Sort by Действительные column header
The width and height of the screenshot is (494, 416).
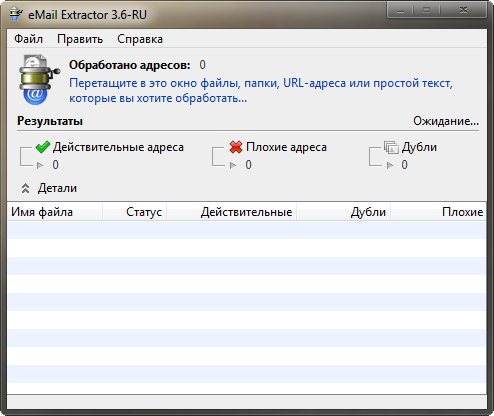(x=232, y=212)
